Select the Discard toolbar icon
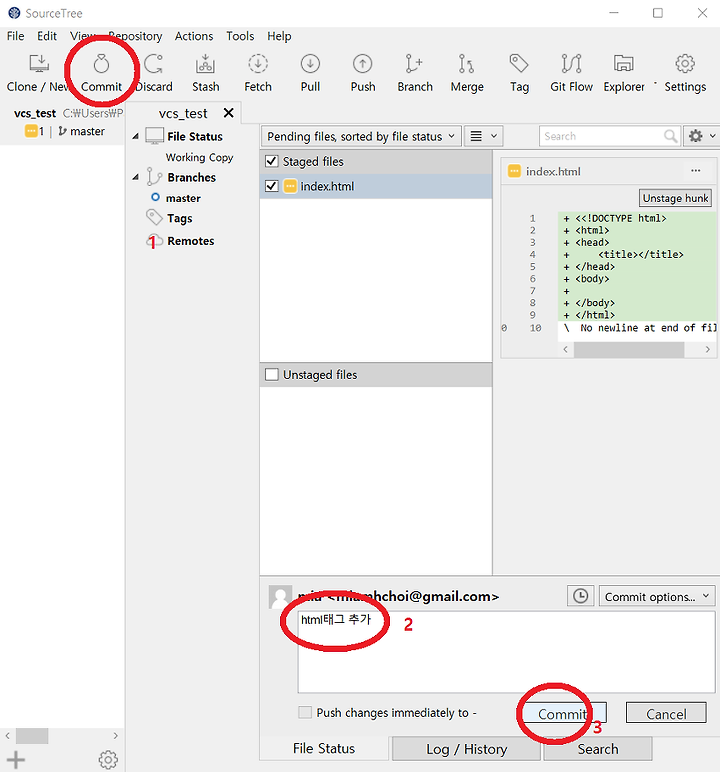The width and height of the screenshot is (720, 772). click(154, 73)
